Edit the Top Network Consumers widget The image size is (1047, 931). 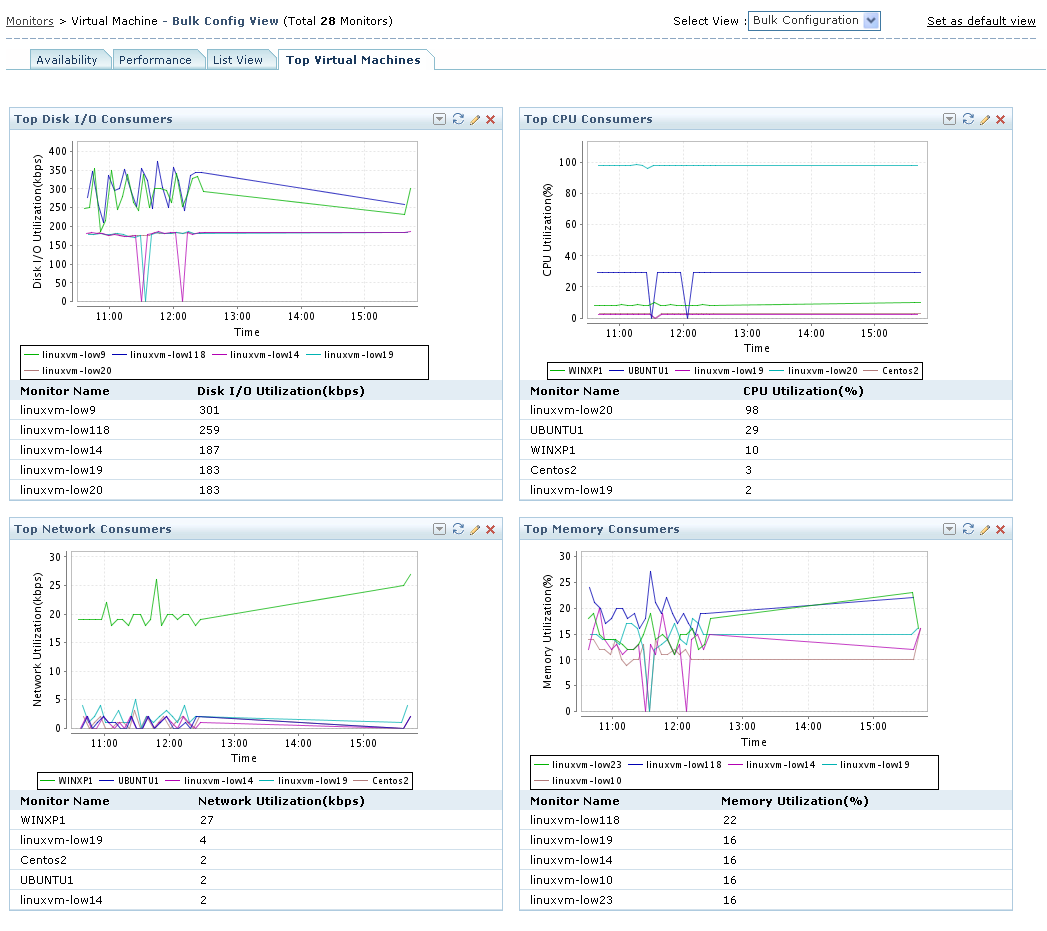[474, 529]
